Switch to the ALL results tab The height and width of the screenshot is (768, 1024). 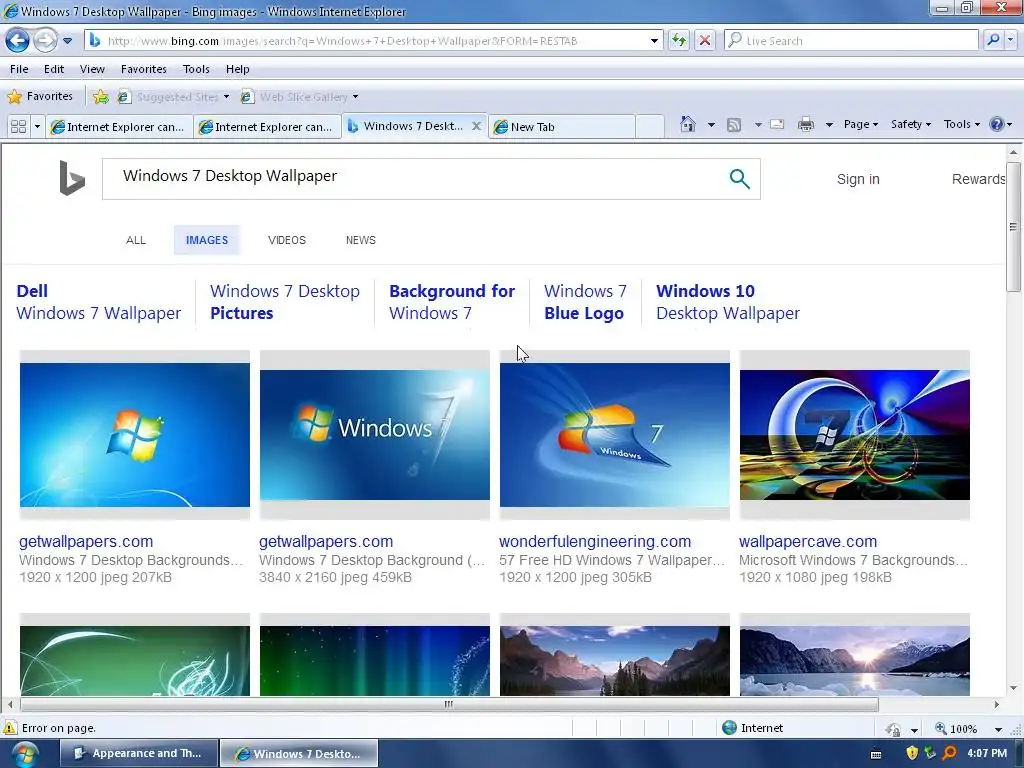click(136, 240)
